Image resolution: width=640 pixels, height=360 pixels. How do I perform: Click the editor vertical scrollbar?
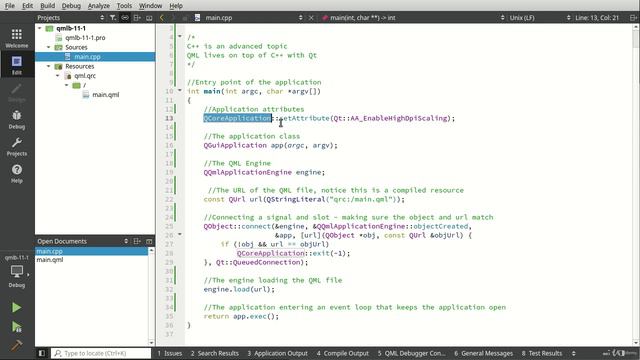tap(636, 184)
